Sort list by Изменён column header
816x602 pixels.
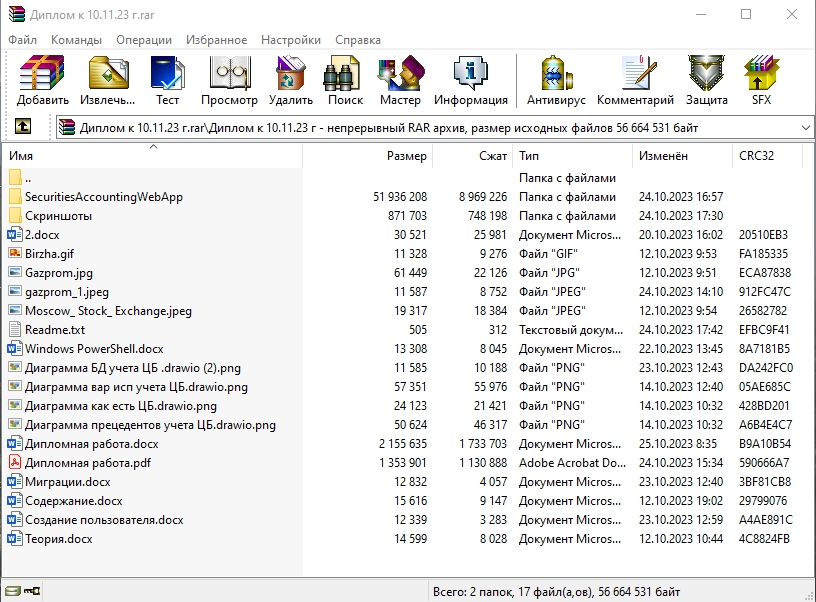point(663,156)
